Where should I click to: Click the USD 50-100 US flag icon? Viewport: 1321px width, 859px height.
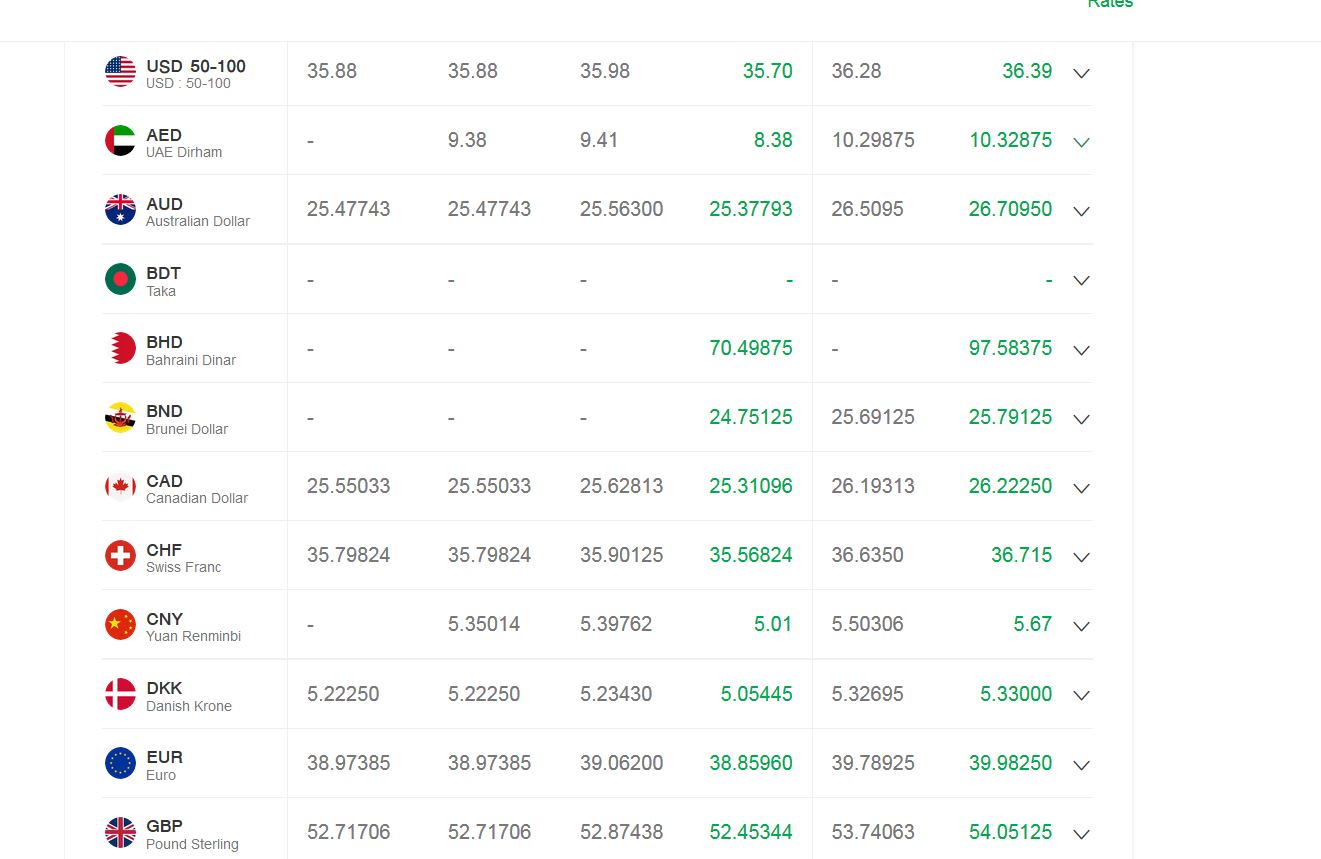pyautogui.click(x=120, y=72)
